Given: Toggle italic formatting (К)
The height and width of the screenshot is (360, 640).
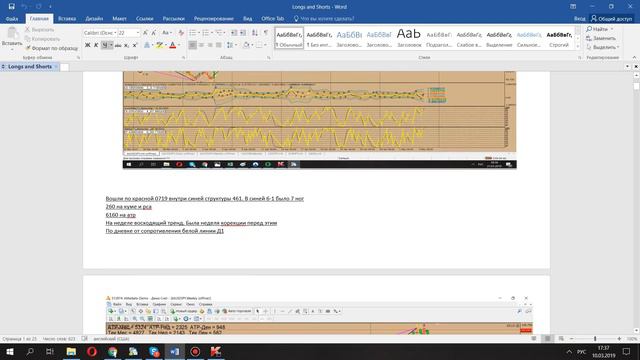Looking at the screenshot, I should 96,45.
